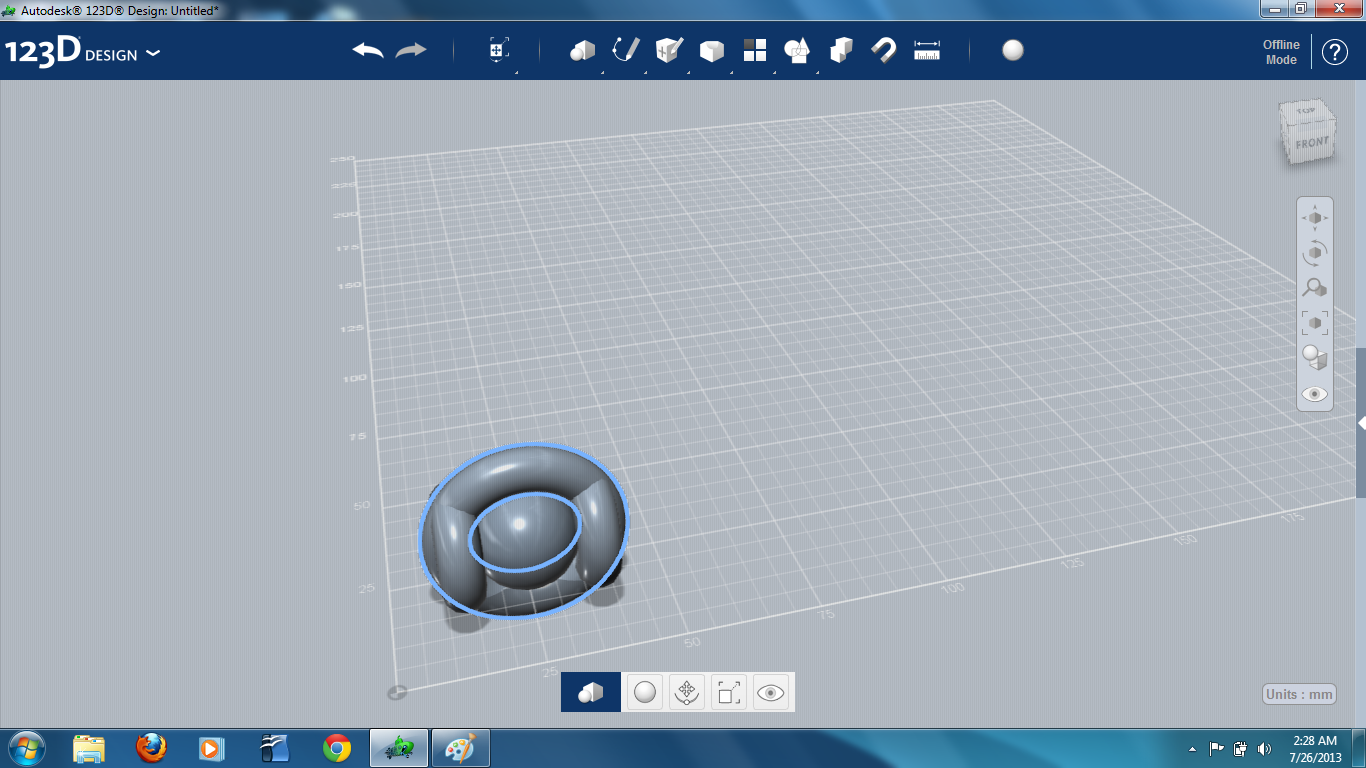This screenshot has height=768, width=1366.
Task: Undo the last action
Action: (x=368, y=50)
